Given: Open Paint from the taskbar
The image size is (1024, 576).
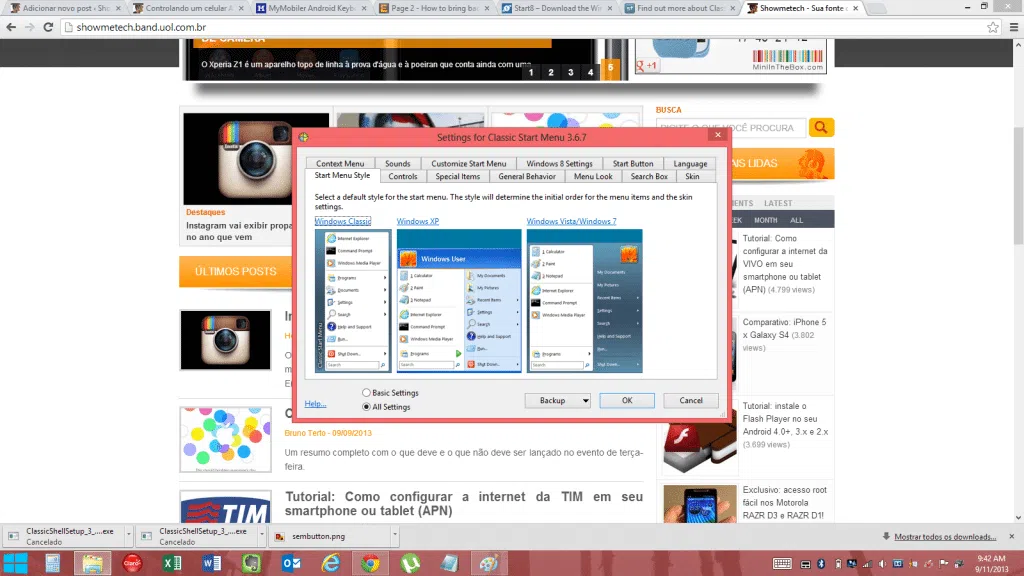Looking at the screenshot, I should 488,563.
